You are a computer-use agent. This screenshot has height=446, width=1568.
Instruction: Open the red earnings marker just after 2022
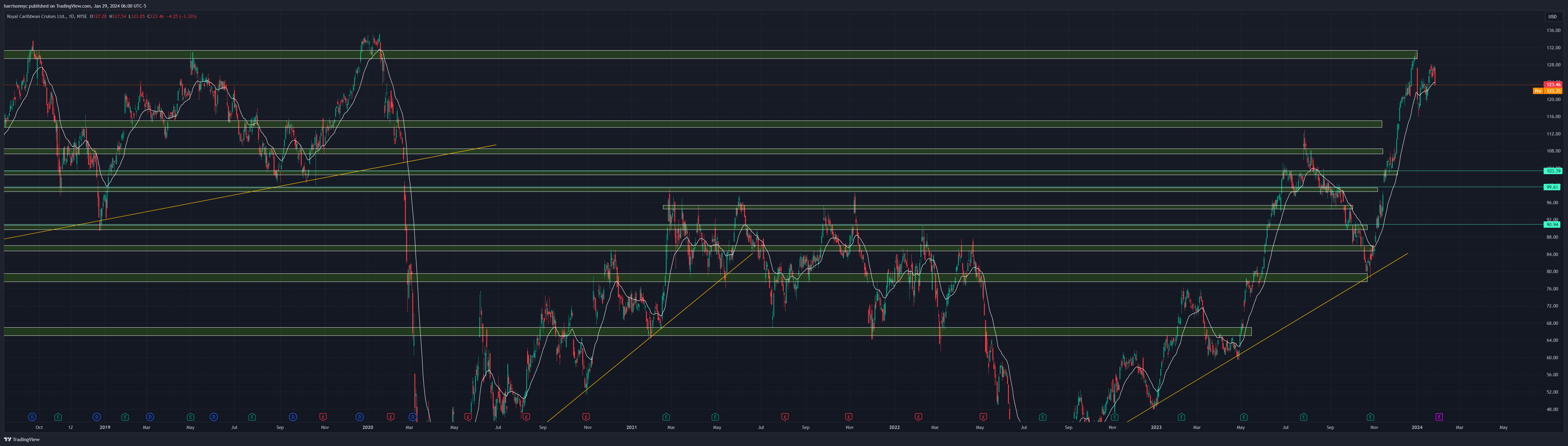tap(918, 417)
